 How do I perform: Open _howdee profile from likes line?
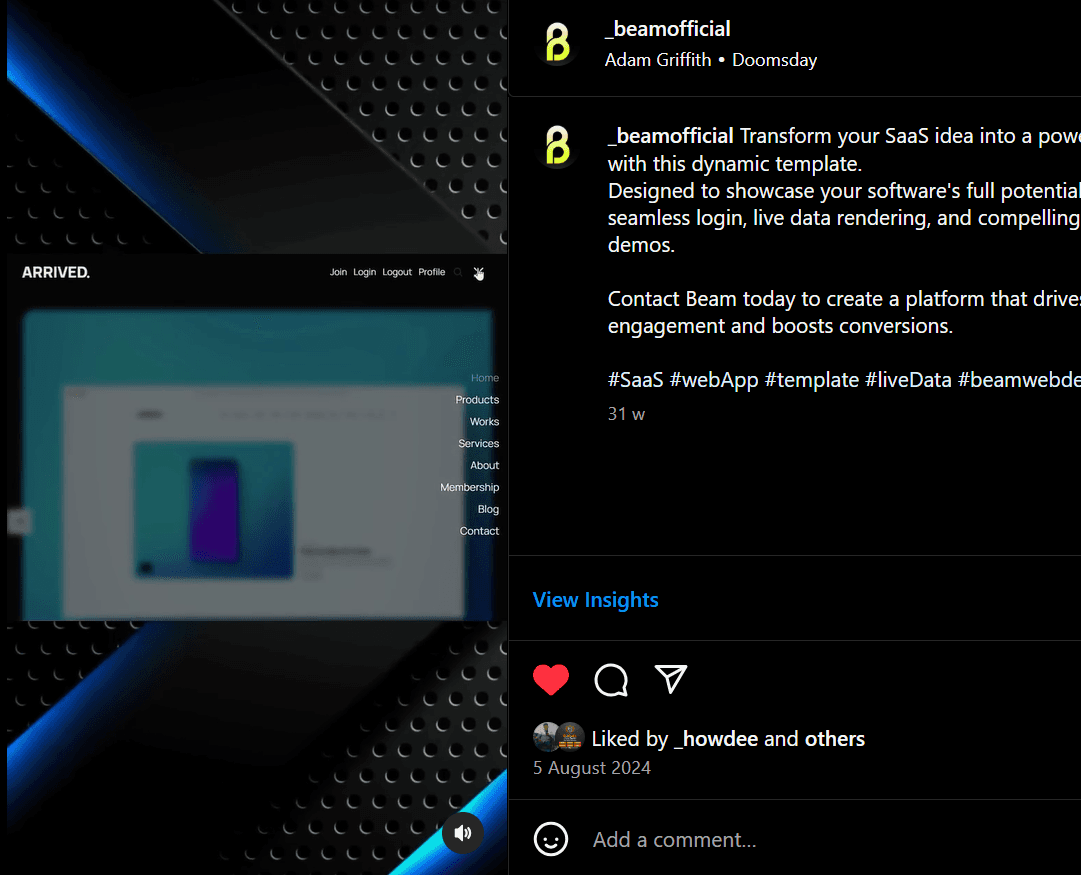pos(716,738)
